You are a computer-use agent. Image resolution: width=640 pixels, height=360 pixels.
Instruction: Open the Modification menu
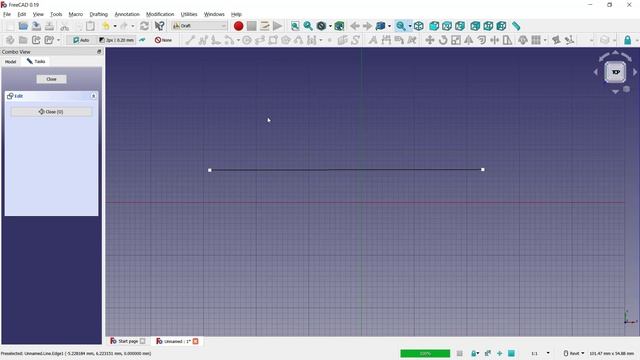pos(160,14)
